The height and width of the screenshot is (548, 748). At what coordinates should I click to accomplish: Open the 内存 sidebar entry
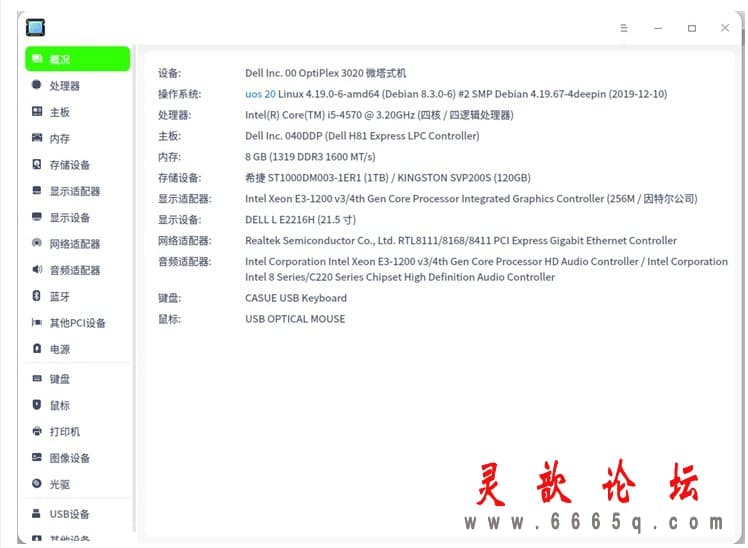click(77, 138)
